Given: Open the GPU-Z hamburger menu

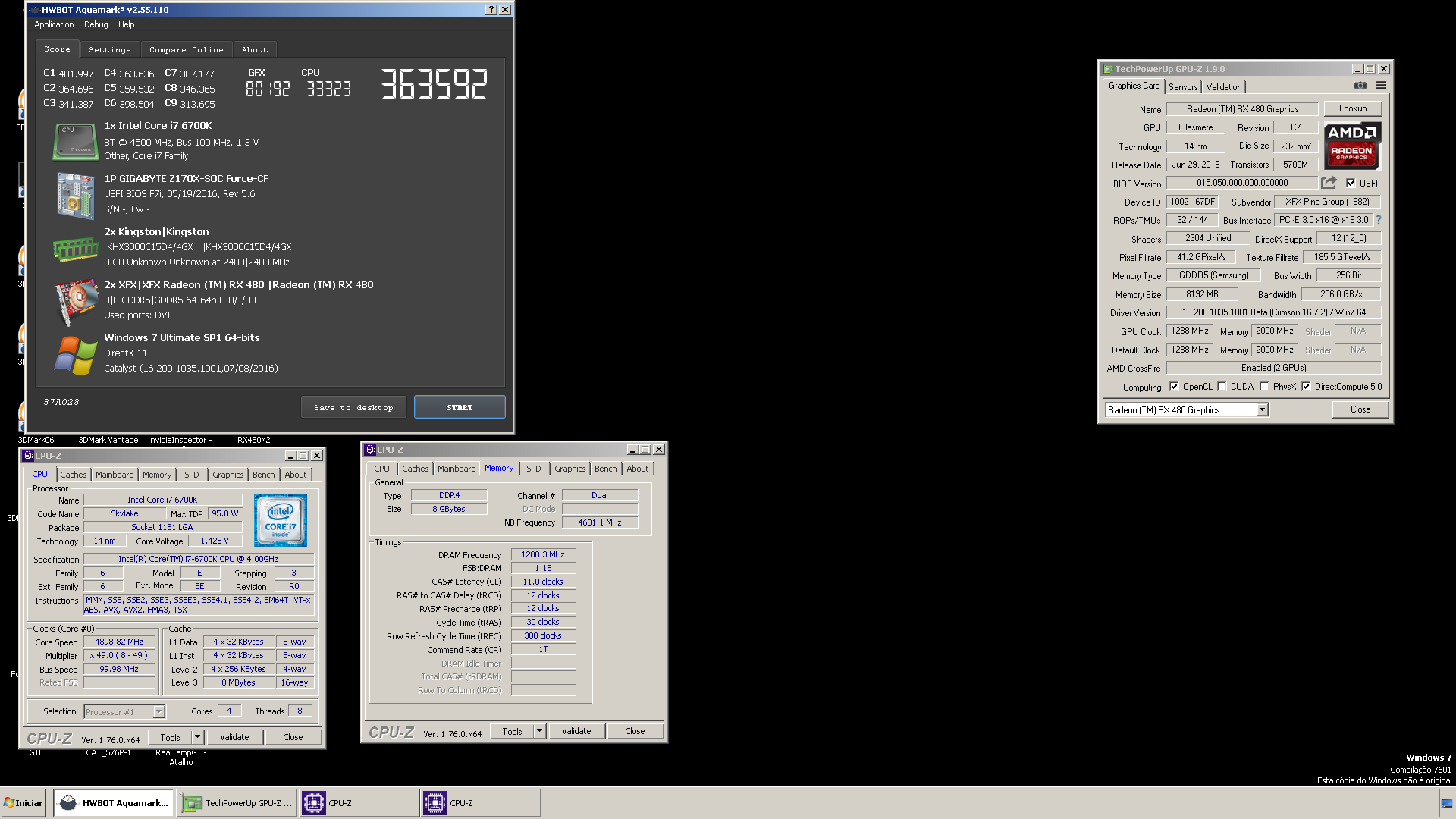Looking at the screenshot, I should coord(1381,86).
